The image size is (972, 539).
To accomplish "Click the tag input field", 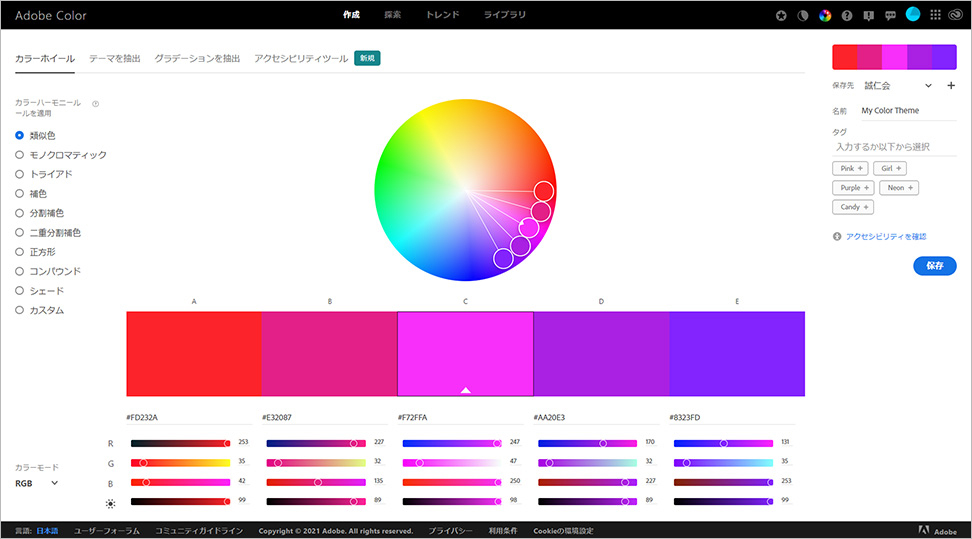I will tap(895, 147).
